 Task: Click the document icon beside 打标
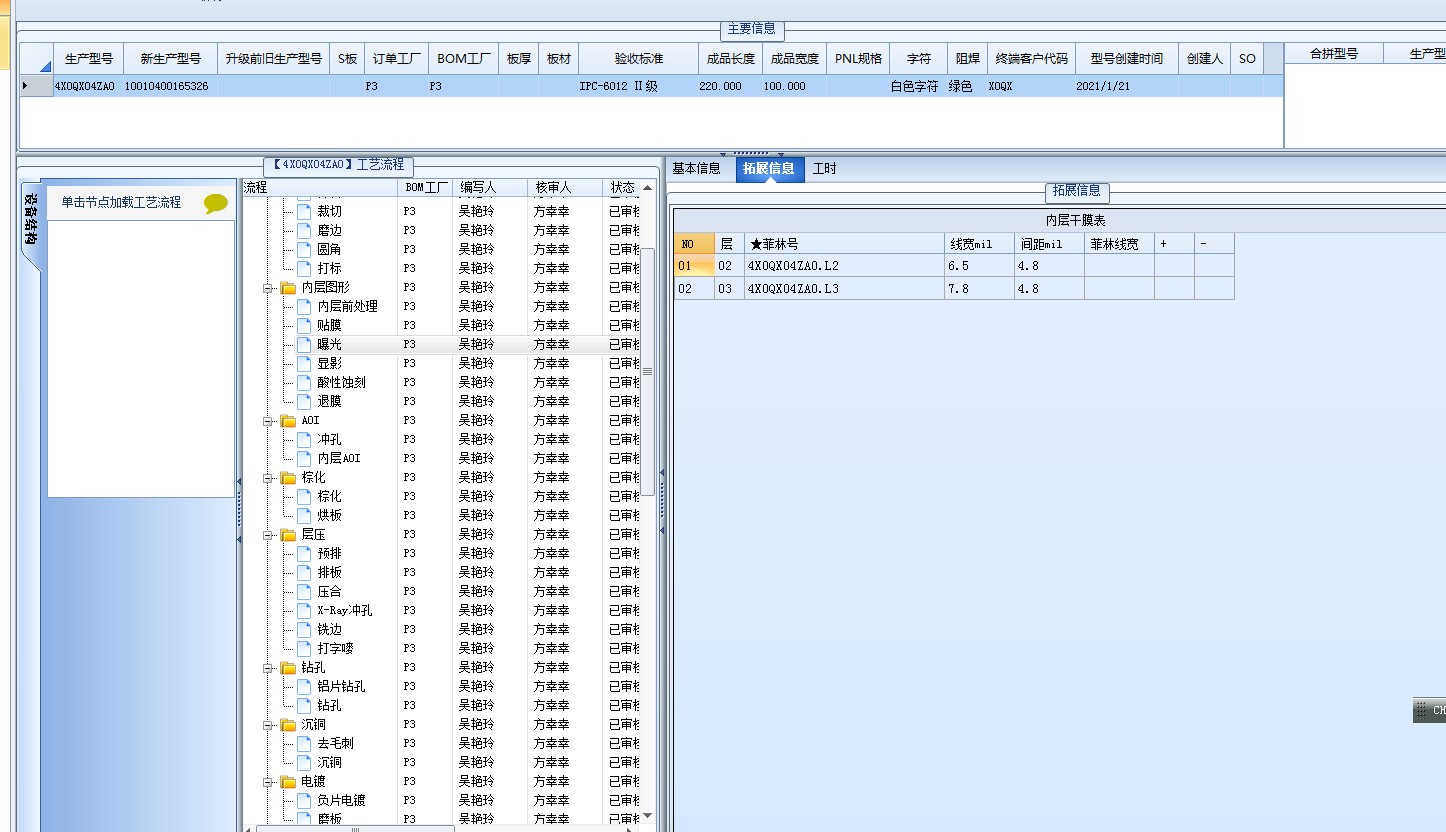tap(304, 269)
